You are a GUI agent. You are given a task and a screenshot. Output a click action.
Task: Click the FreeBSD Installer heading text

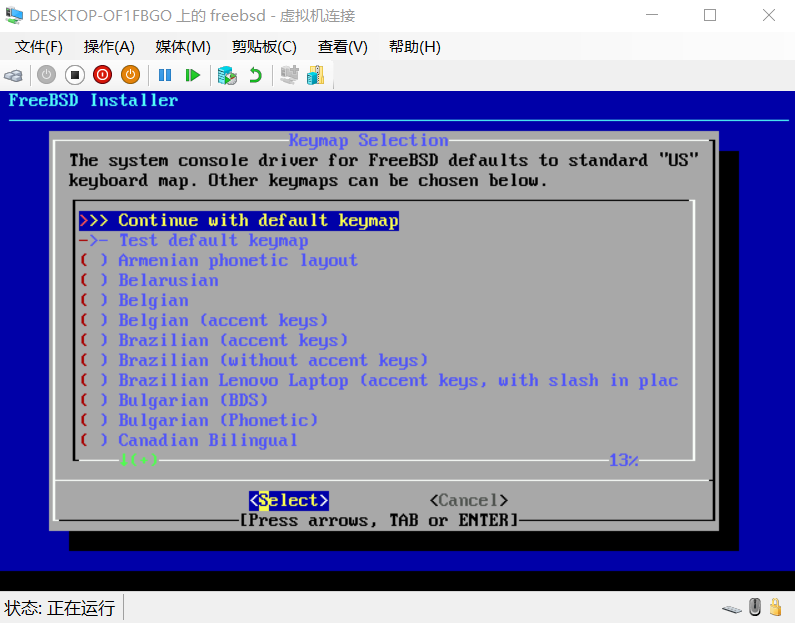pyautogui.click(x=93, y=100)
